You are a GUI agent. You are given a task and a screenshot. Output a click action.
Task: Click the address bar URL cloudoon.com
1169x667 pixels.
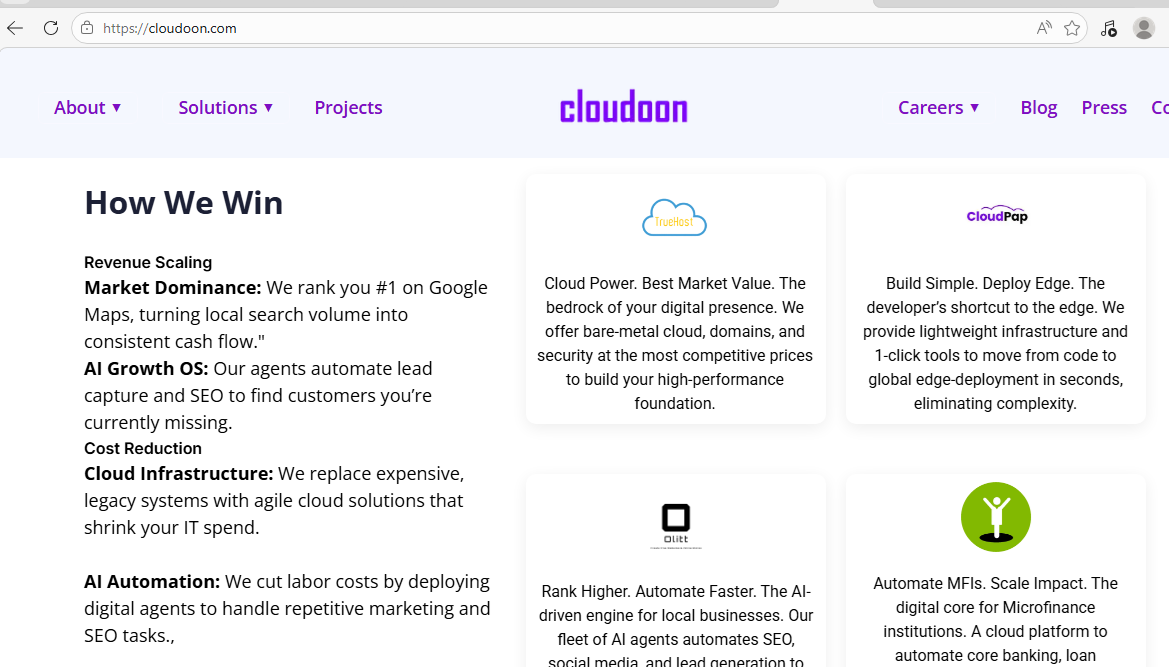click(x=170, y=28)
